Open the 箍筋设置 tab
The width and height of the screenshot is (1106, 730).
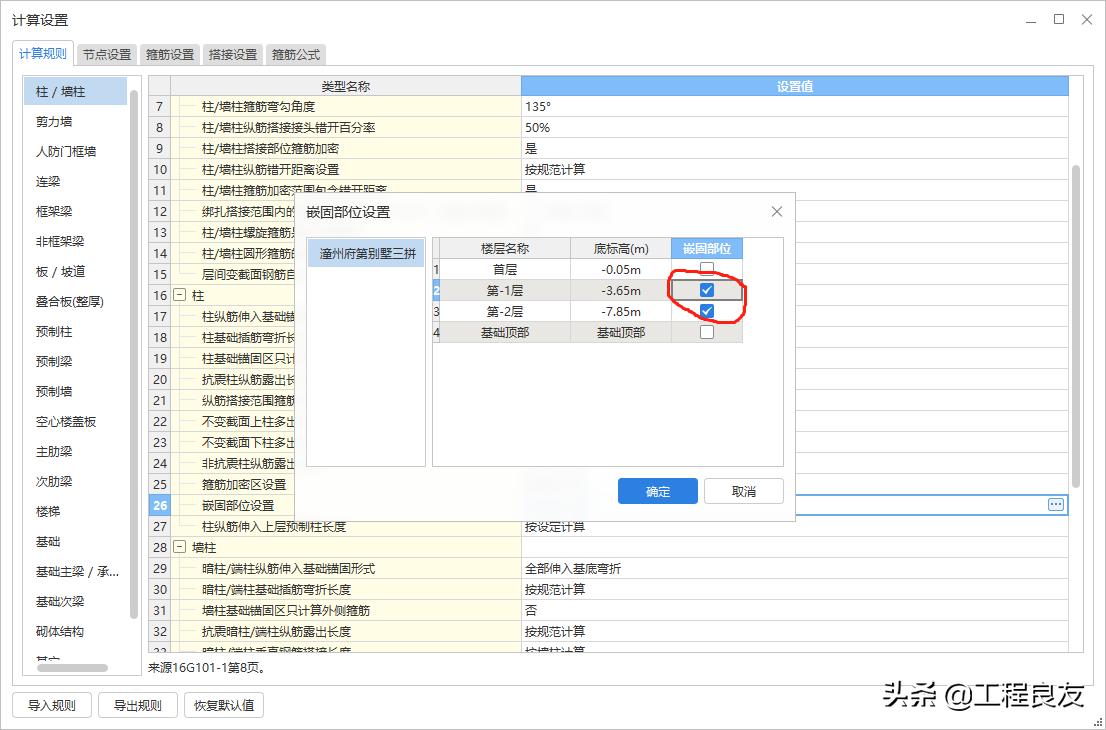click(x=168, y=55)
